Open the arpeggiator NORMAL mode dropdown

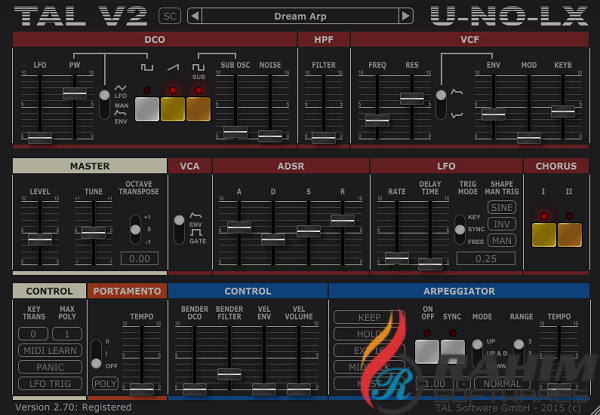502,383
